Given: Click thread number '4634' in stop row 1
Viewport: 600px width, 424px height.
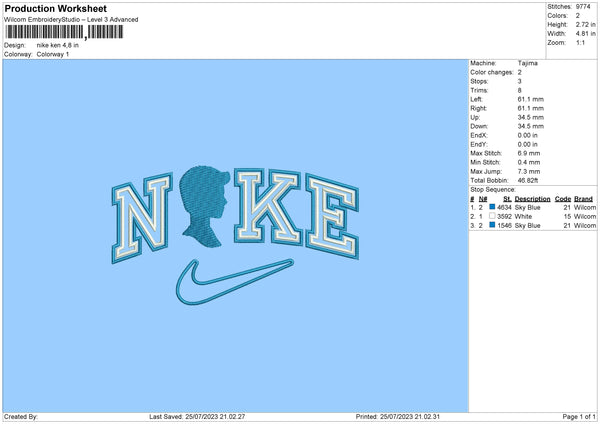Looking at the screenshot, I should 504,207.
